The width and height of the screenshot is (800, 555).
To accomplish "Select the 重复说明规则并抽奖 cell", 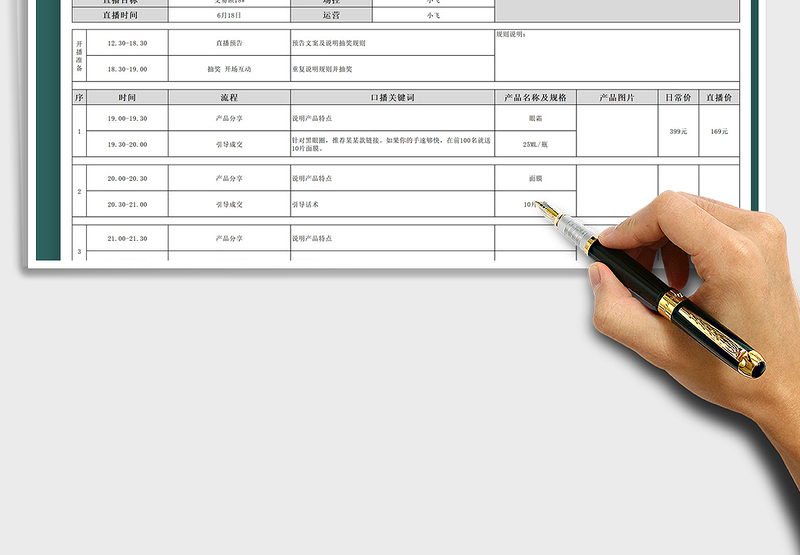I will click(392, 69).
